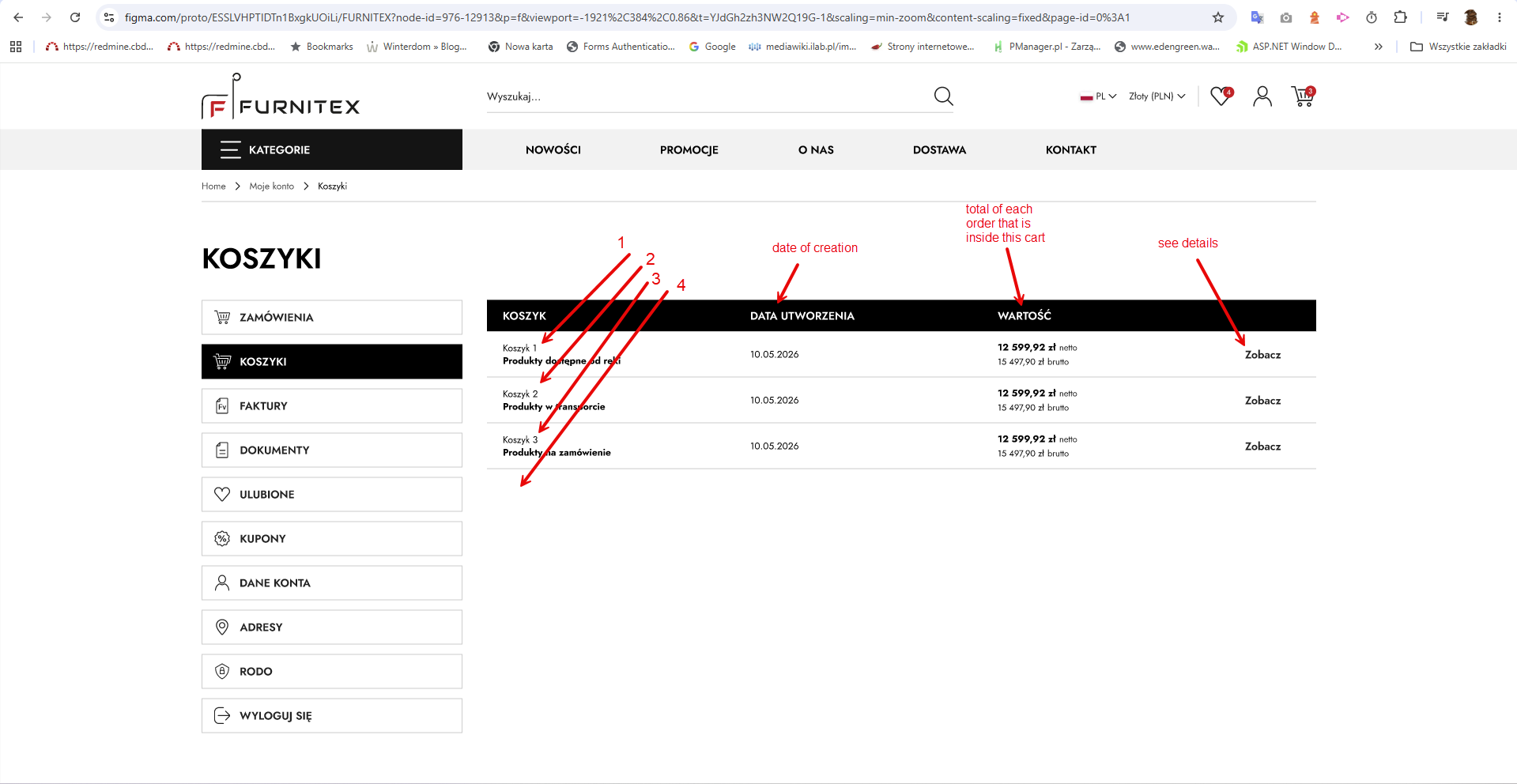Click Zobacz for Koszyk 2

[x=1262, y=401]
